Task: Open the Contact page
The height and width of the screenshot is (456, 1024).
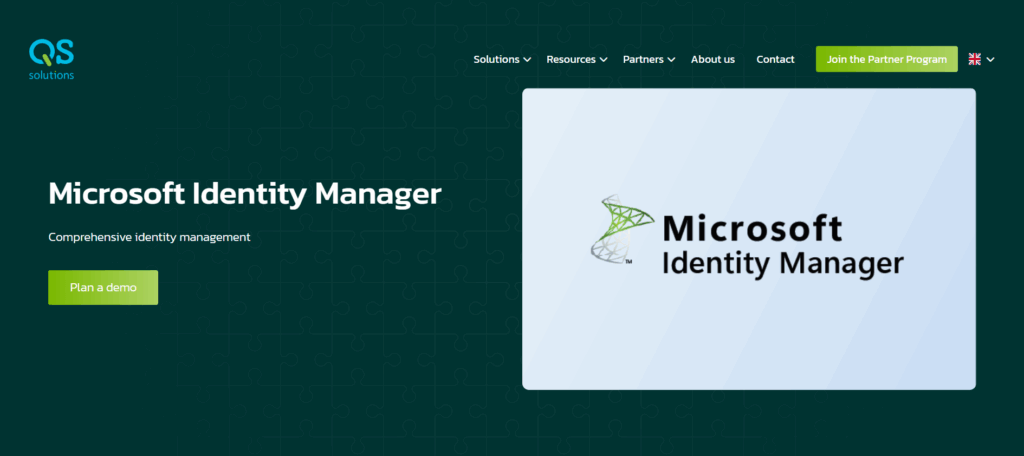Action: click(775, 59)
